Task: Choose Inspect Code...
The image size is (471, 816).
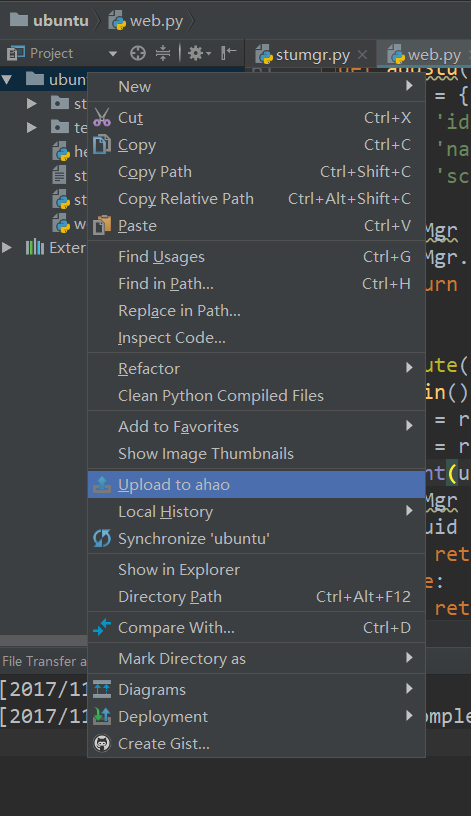Action: point(257,338)
